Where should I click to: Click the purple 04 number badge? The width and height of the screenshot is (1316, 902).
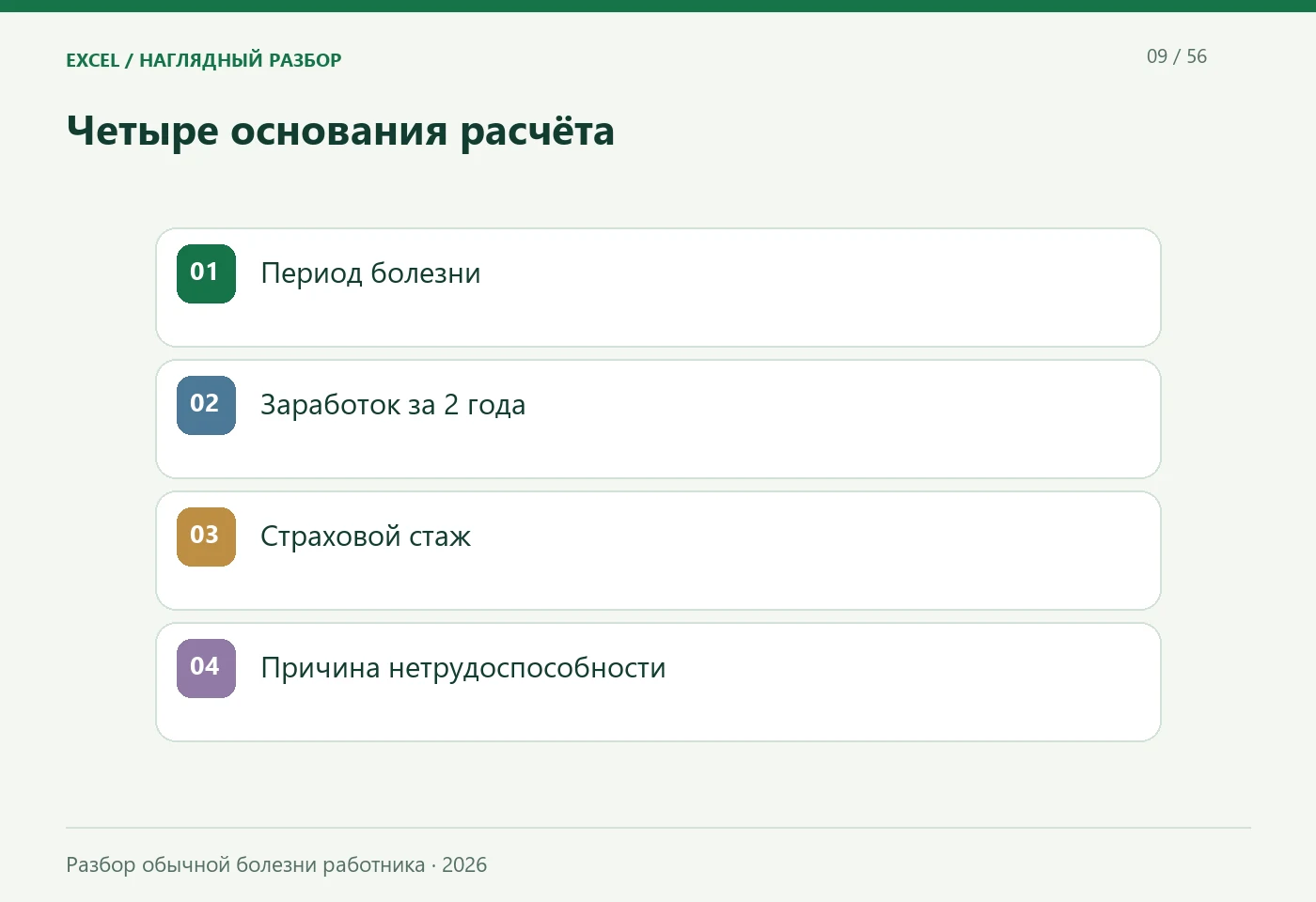pyautogui.click(x=206, y=668)
